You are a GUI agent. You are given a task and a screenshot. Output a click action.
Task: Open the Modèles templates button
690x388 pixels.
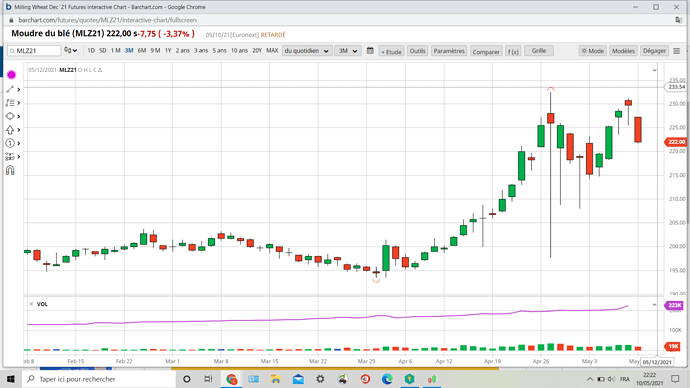pyautogui.click(x=623, y=51)
